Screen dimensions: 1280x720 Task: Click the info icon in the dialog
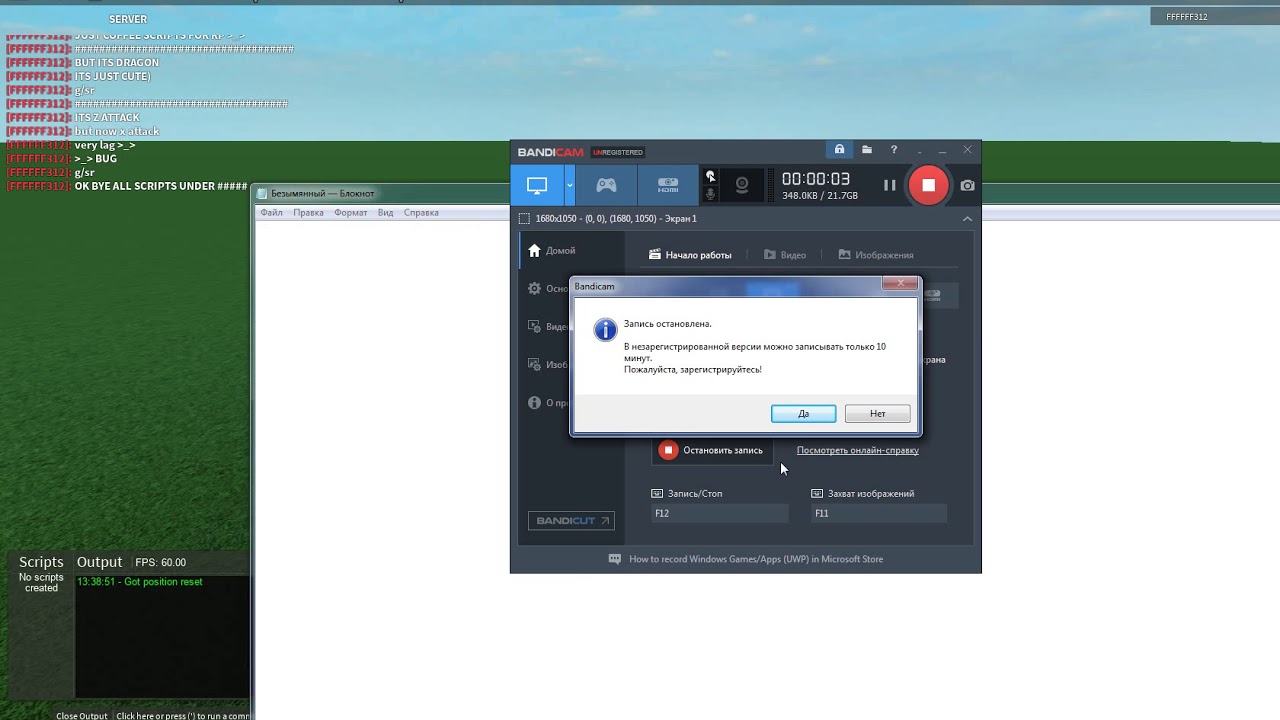coord(605,330)
